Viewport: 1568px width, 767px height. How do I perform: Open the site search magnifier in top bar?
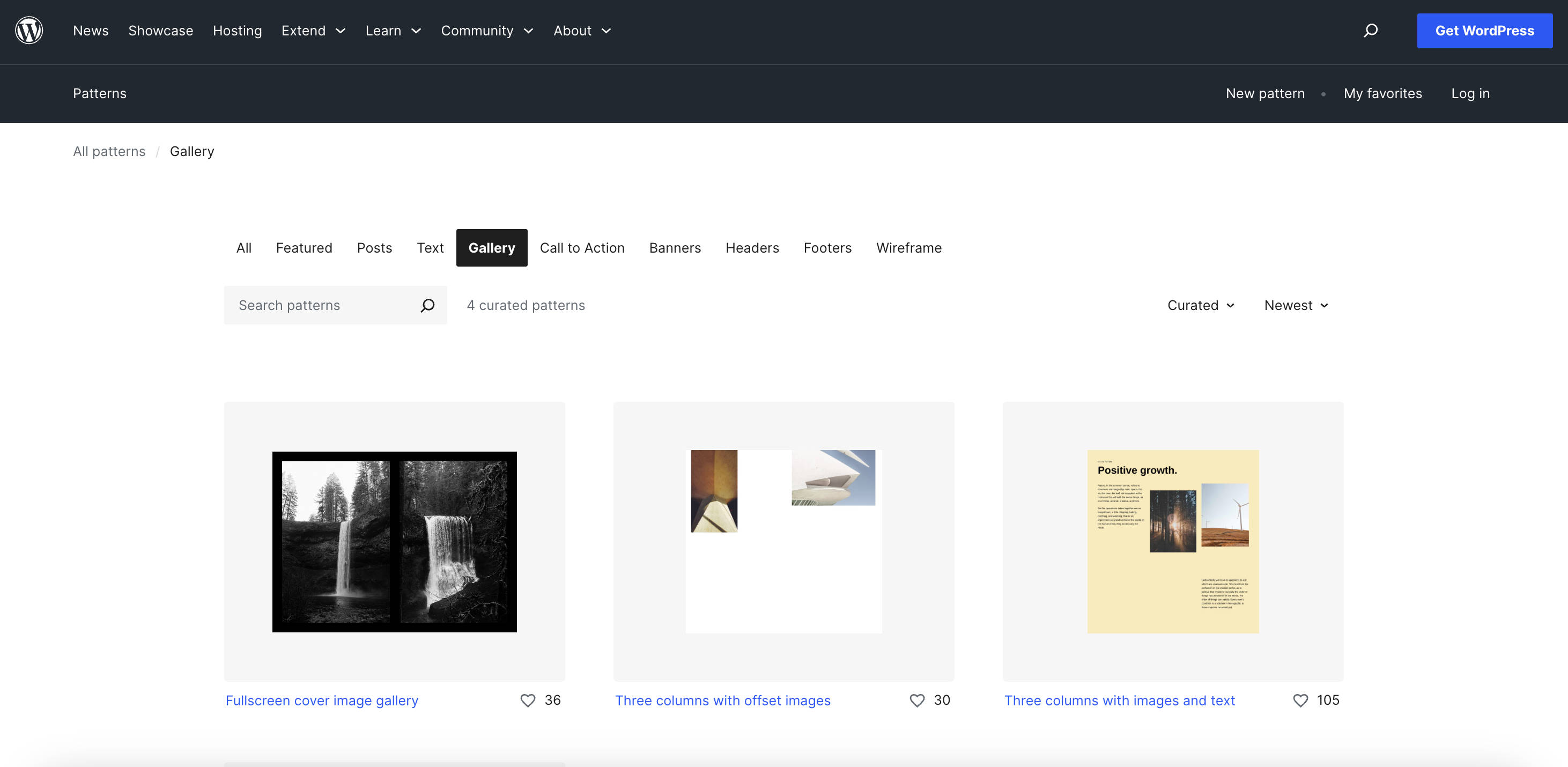(1370, 31)
